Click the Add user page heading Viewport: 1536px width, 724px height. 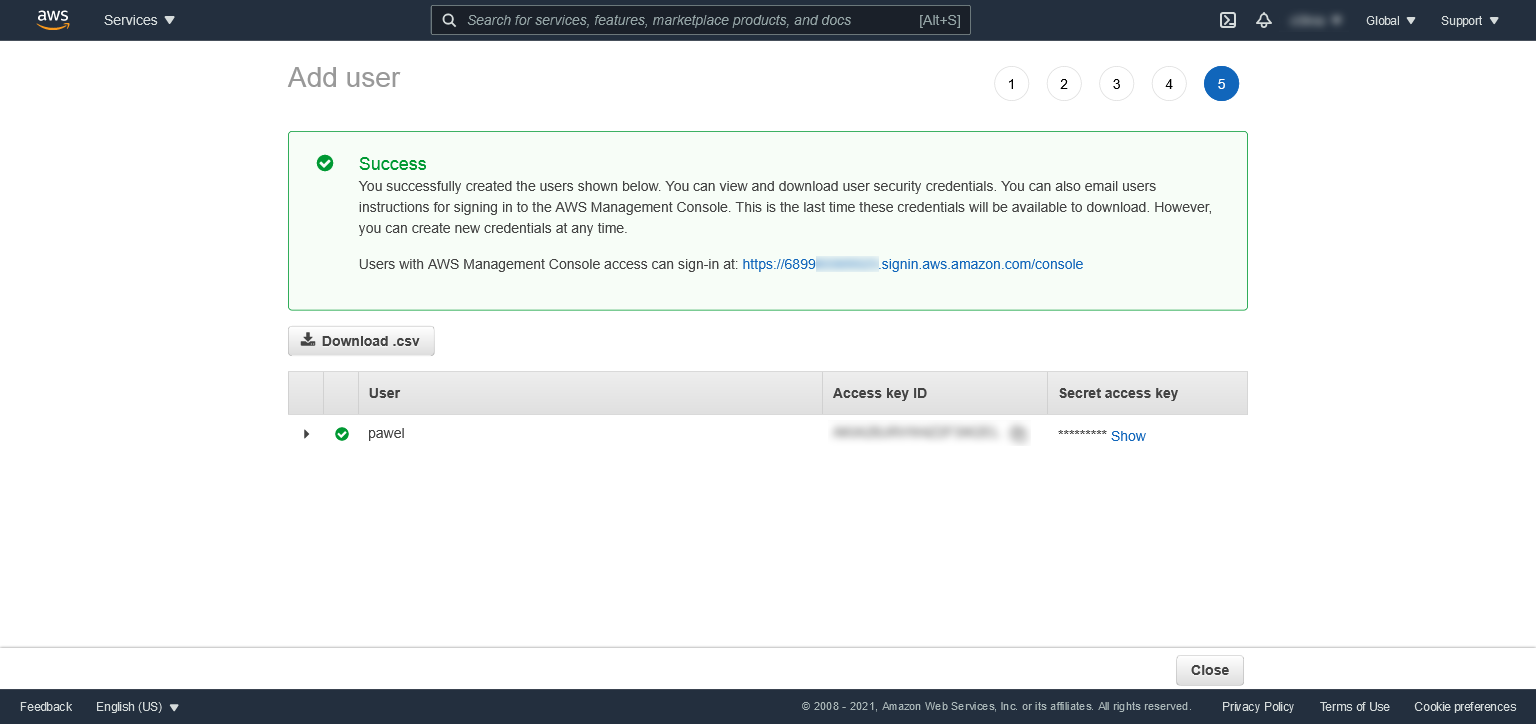pos(344,78)
